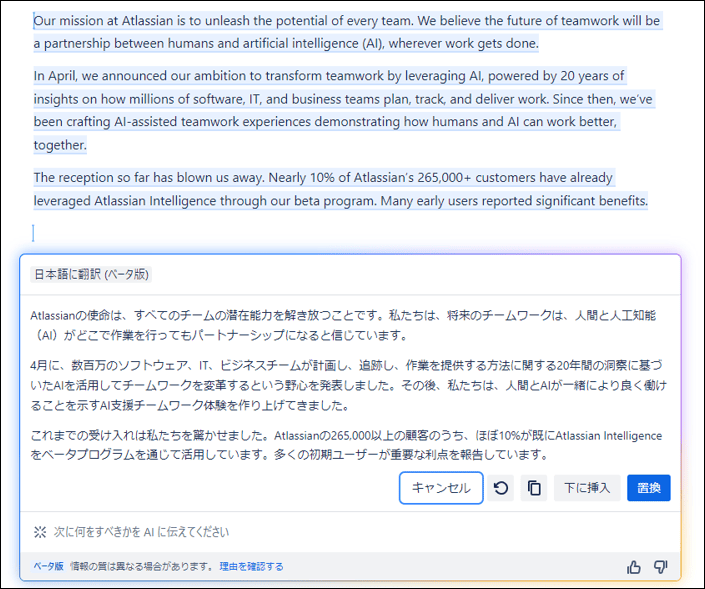This screenshot has width=705, height=589.
Task: Give thumbs up feedback on the translation
Action: [634, 567]
